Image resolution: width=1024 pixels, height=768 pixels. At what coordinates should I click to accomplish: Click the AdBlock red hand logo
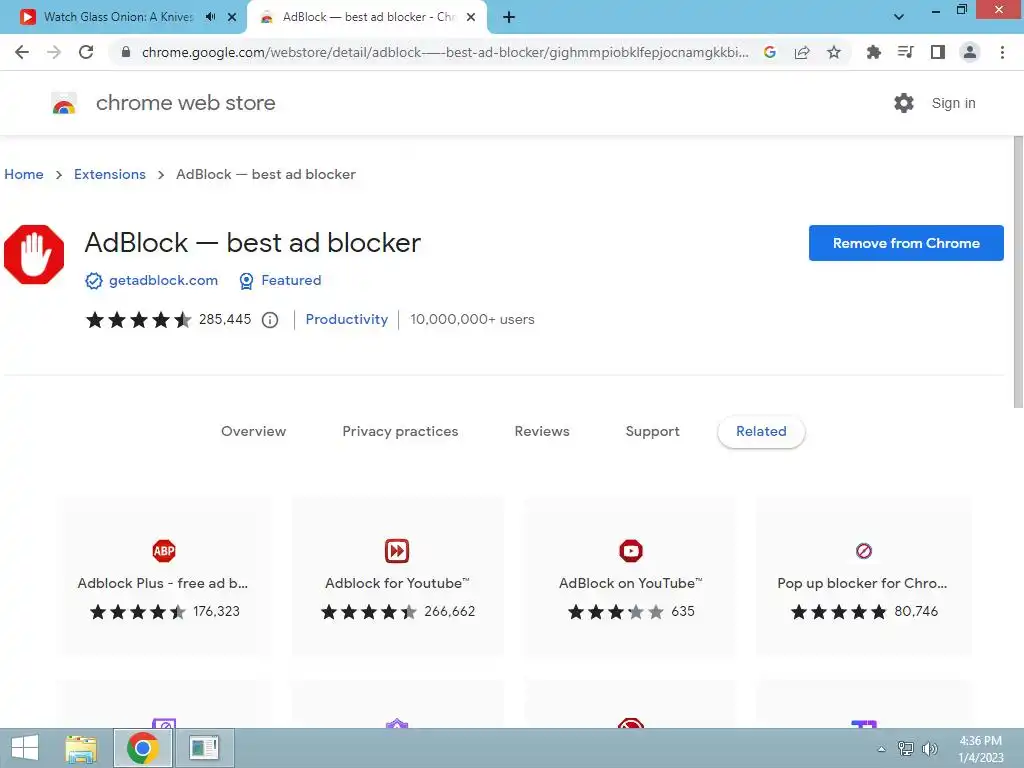click(34, 255)
